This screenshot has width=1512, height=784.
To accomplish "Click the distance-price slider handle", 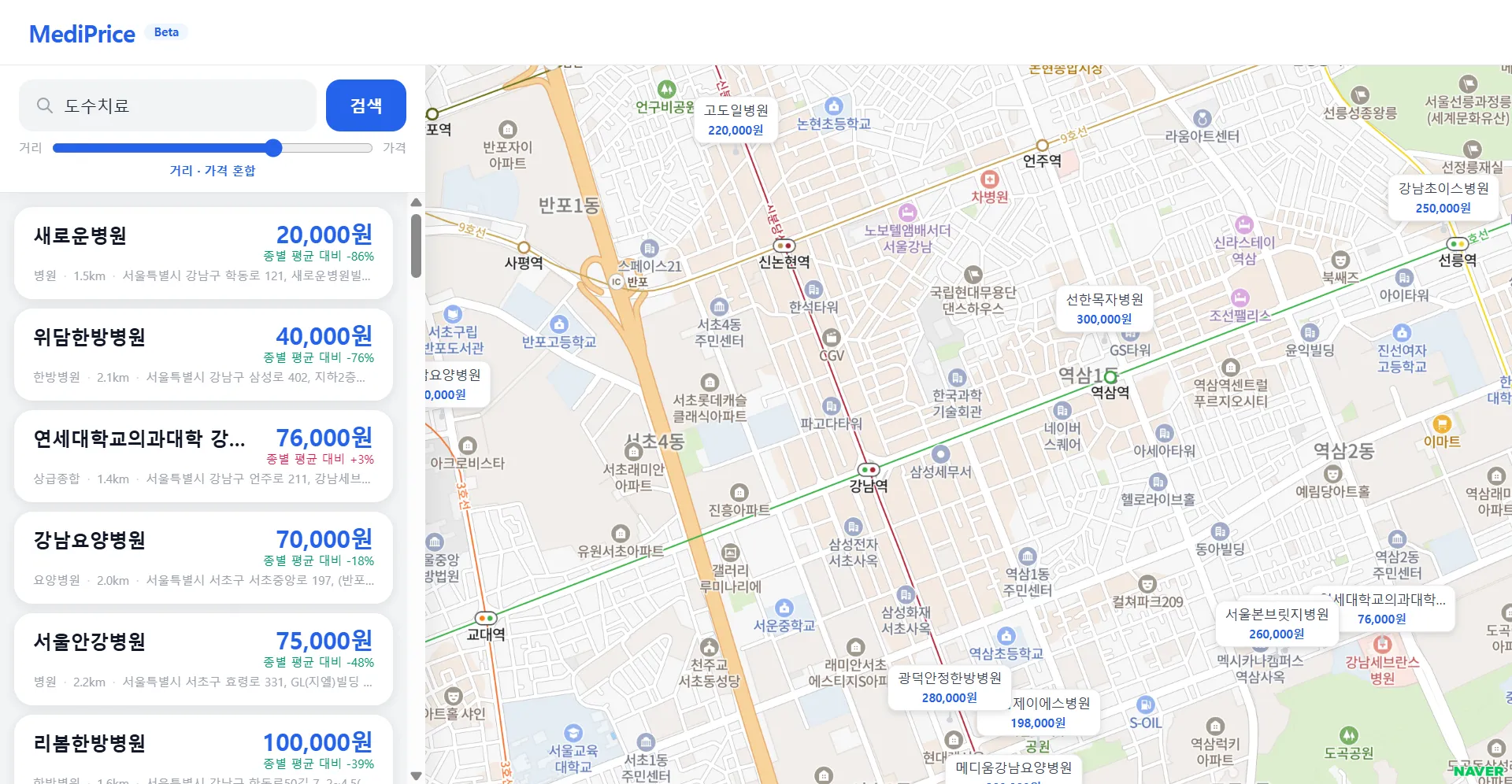I will click(x=273, y=148).
